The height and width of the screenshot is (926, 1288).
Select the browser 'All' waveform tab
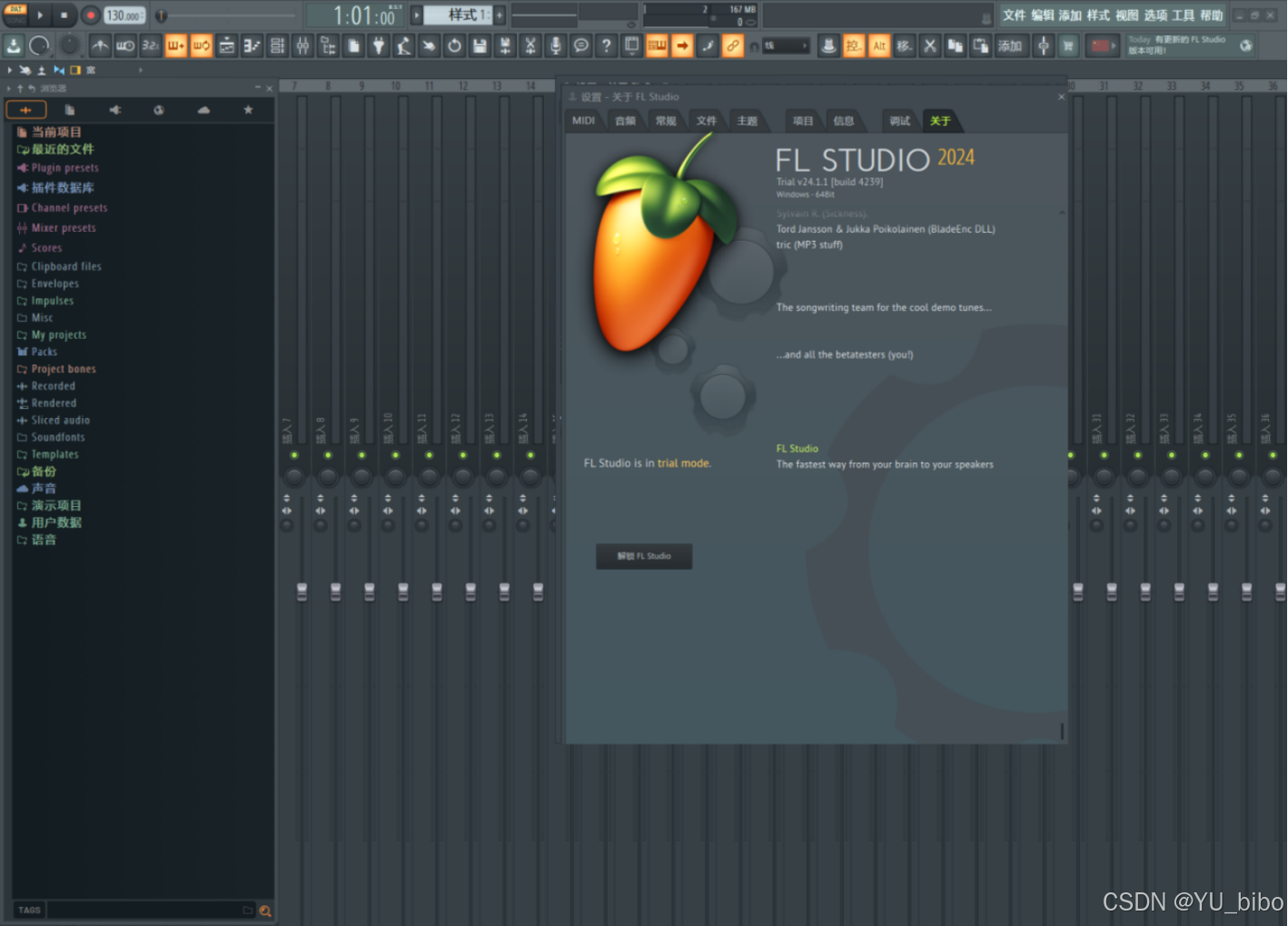25,110
